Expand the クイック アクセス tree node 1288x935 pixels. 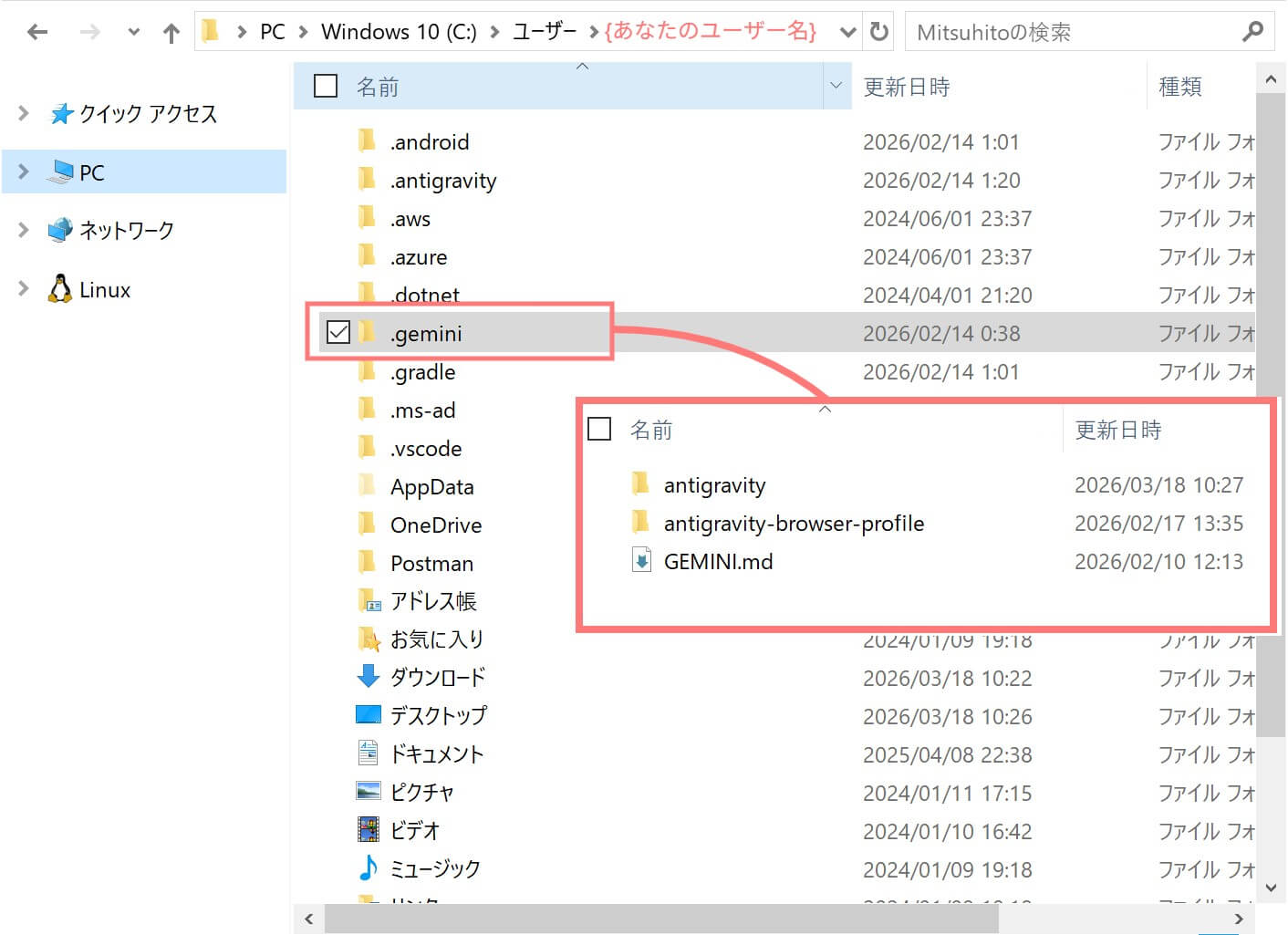24,113
